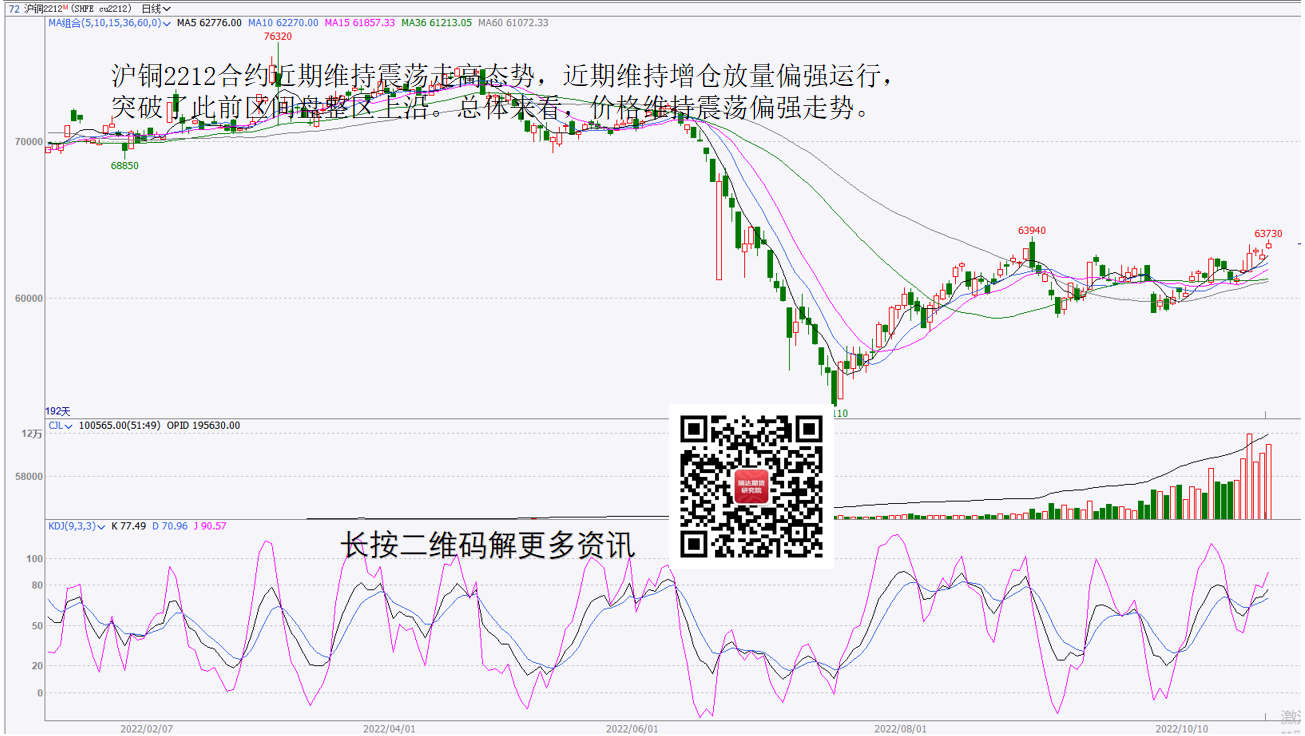
Task: Open the 日线 period dropdown
Action: tap(156, 9)
